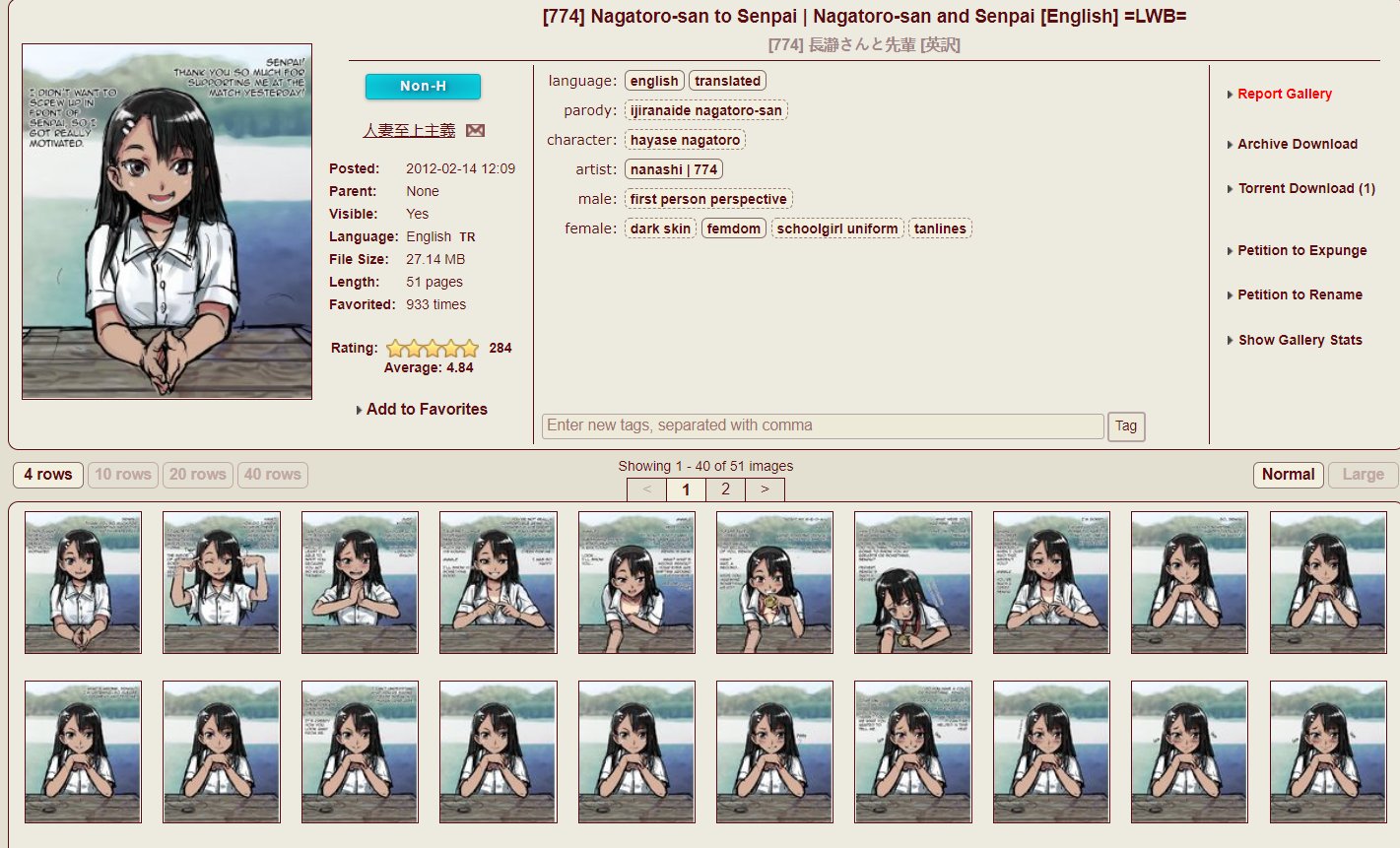Viewport: 1400px width, 848px height.
Task: Open the first thumbnail in the top row
Action: [83, 582]
